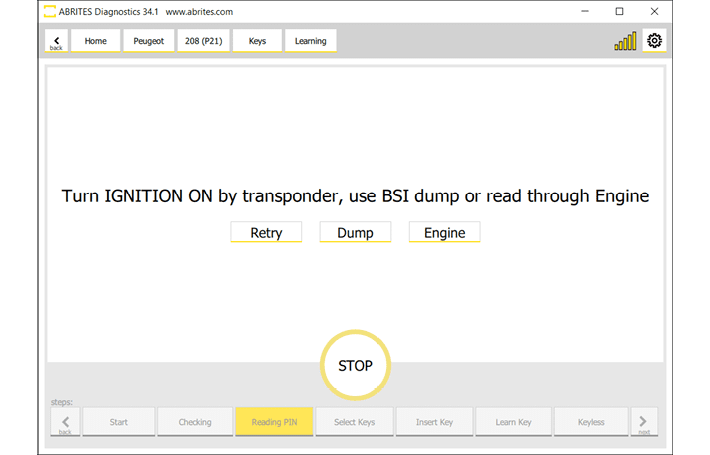
Task: Maximize the ABRITES Diagnostics window
Action: [619, 11]
